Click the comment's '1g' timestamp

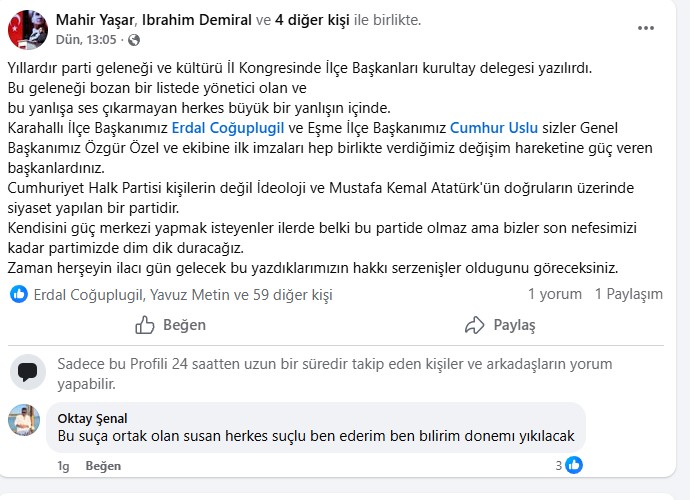pyautogui.click(x=63, y=466)
